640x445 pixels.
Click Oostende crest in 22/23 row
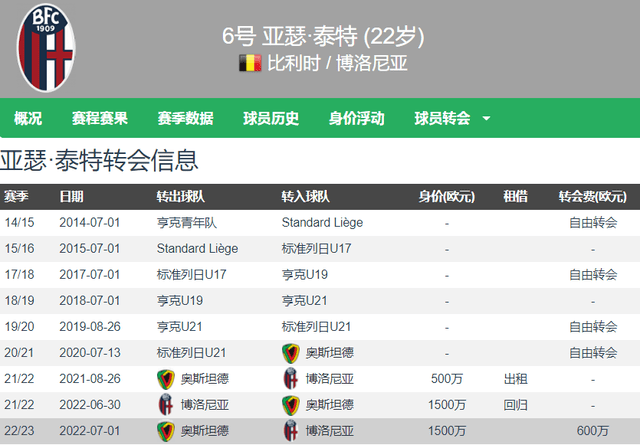click(x=166, y=432)
